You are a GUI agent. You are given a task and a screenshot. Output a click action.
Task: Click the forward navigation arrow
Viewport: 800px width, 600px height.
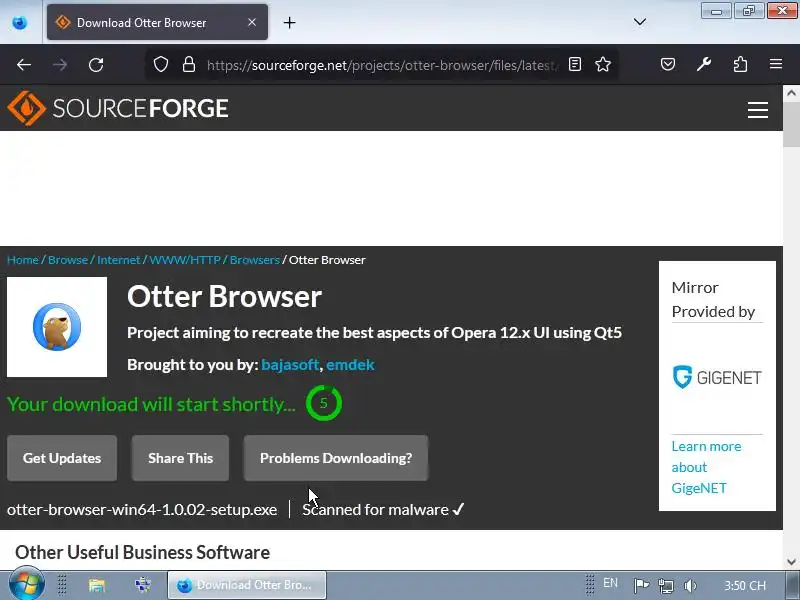(60, 65)
